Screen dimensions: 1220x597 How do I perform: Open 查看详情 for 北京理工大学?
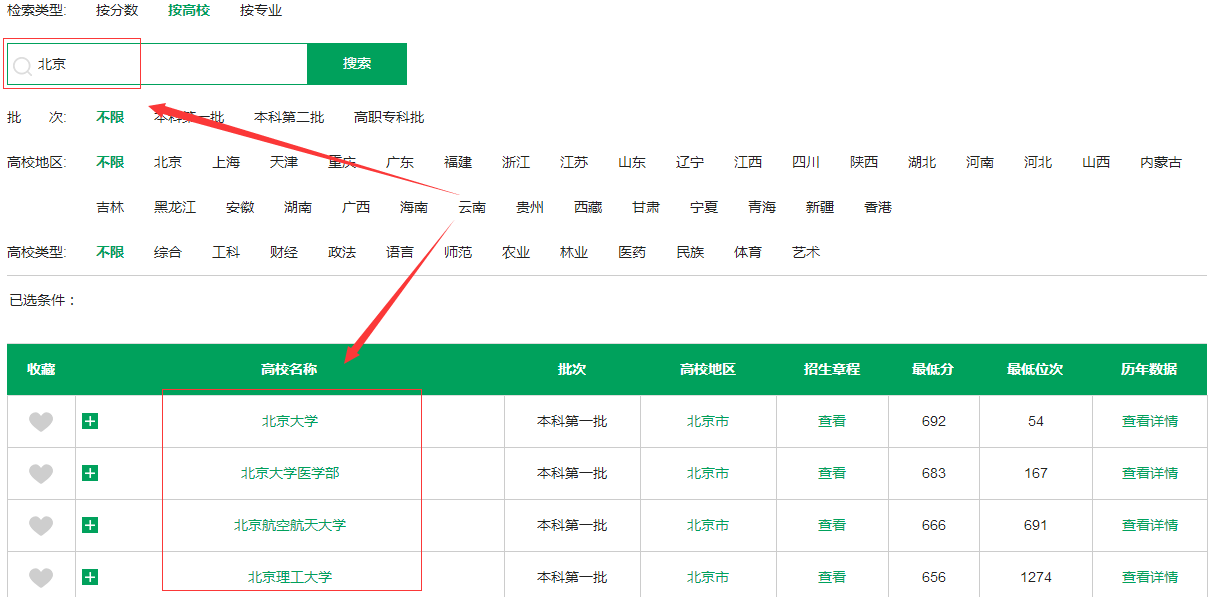1150,577
